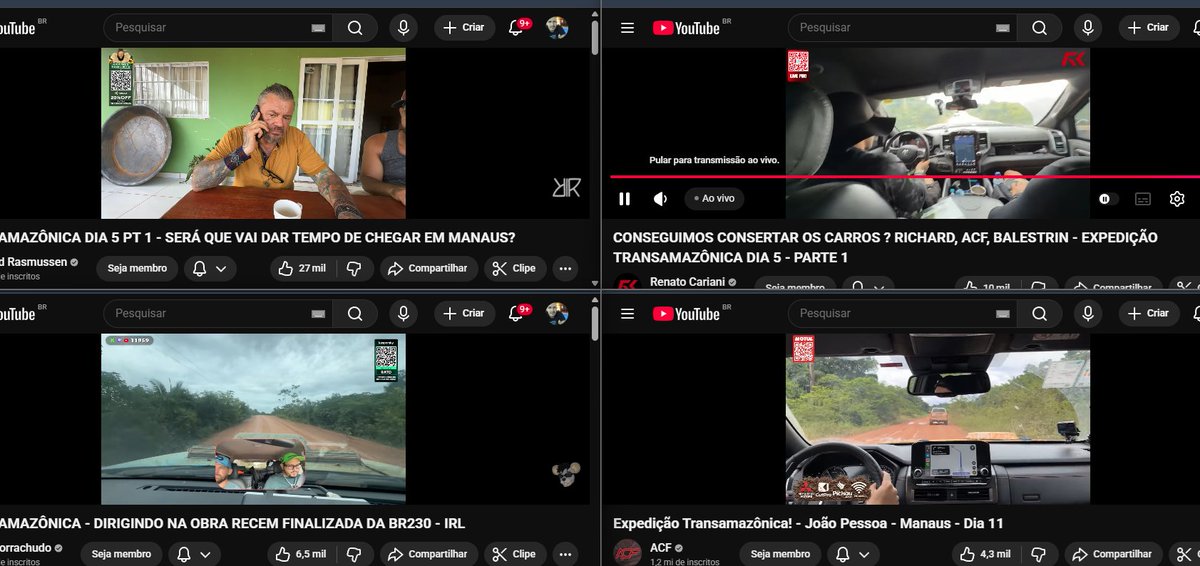Share the Borrachudo video via Compartilhar
This screenshot has height=566, width=1200.
pyautogui.click(x=429, y=554)
